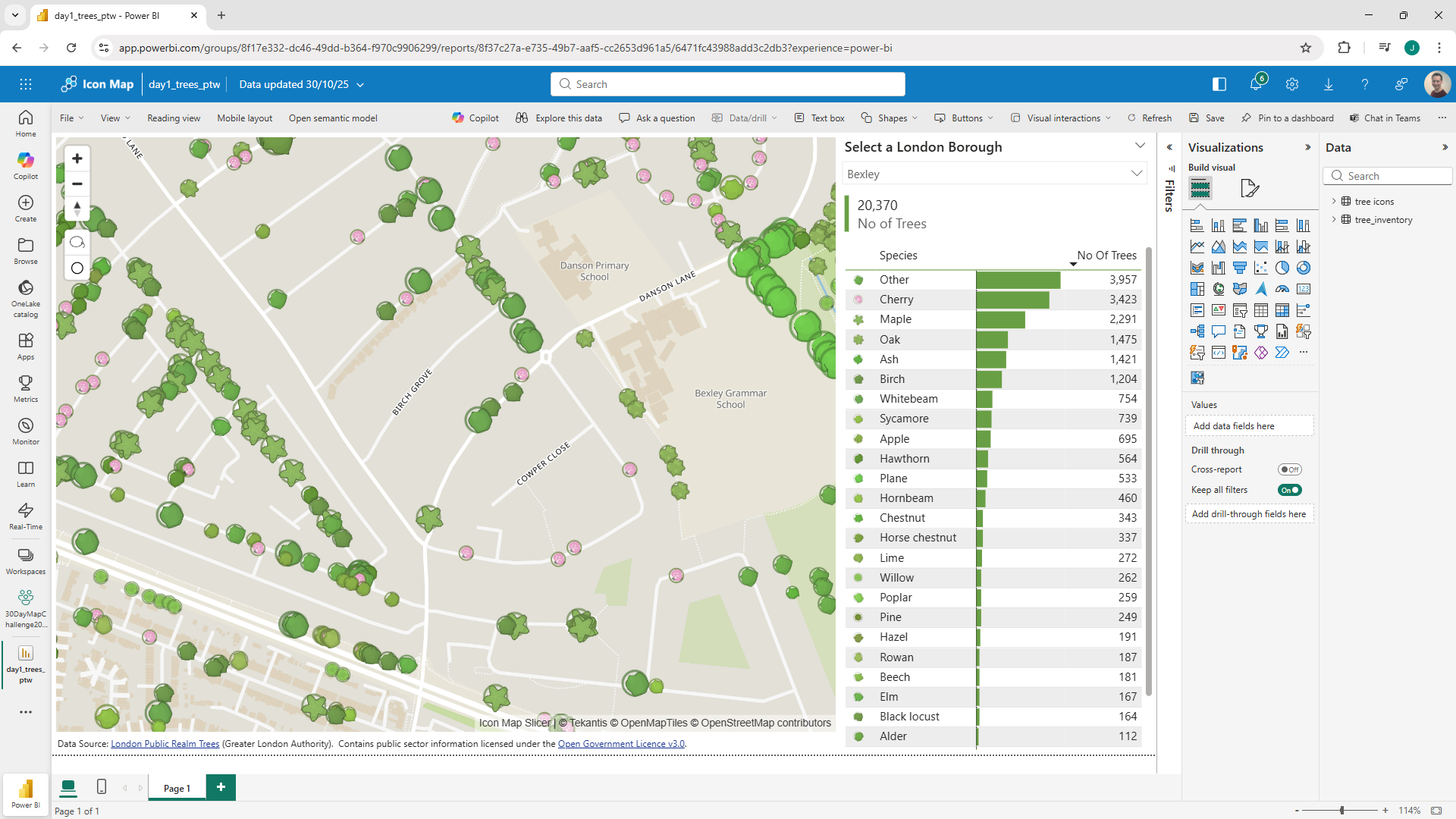Choose the pie chart visualization icon

(1282, 268)
